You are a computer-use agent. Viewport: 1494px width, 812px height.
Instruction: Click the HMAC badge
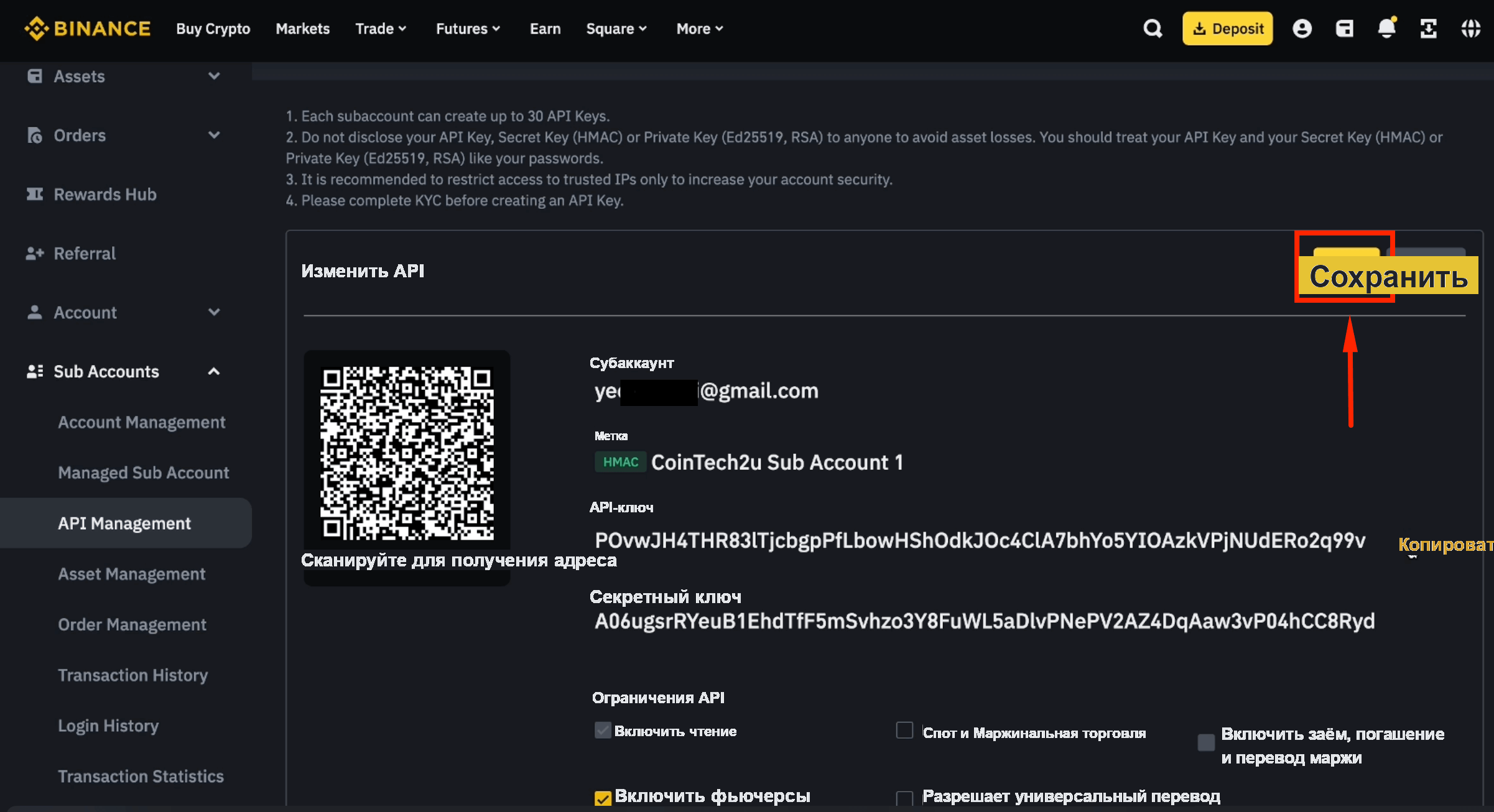click(620, 462)
